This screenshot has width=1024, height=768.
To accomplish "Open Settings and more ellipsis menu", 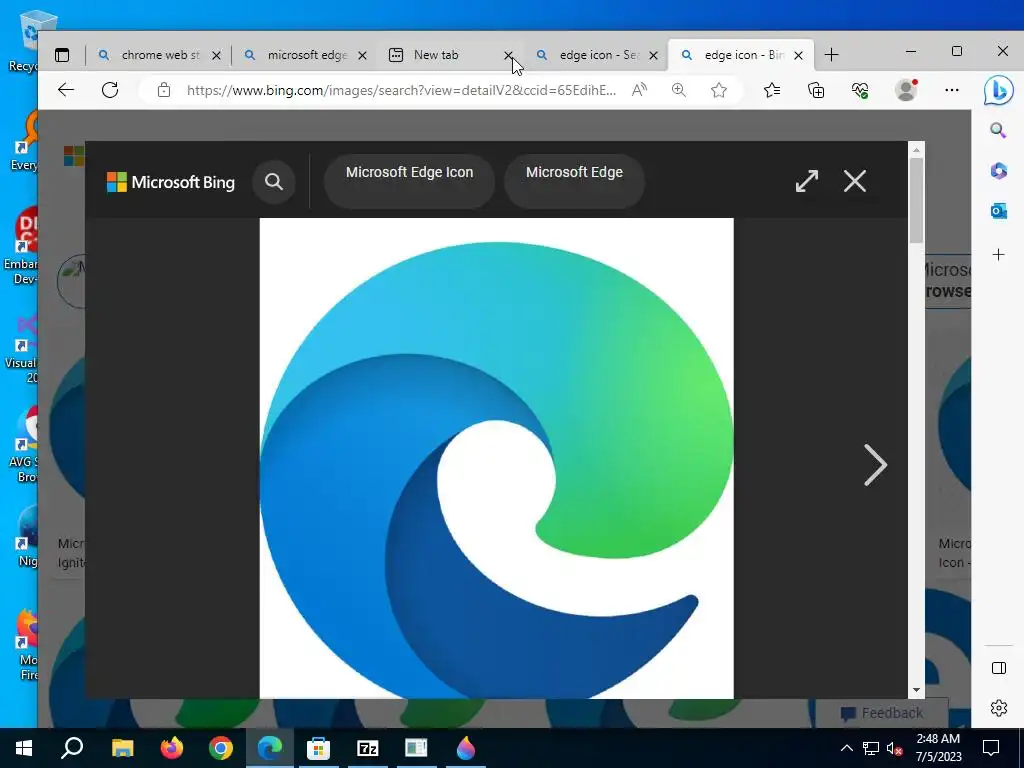I will point(952,90).
